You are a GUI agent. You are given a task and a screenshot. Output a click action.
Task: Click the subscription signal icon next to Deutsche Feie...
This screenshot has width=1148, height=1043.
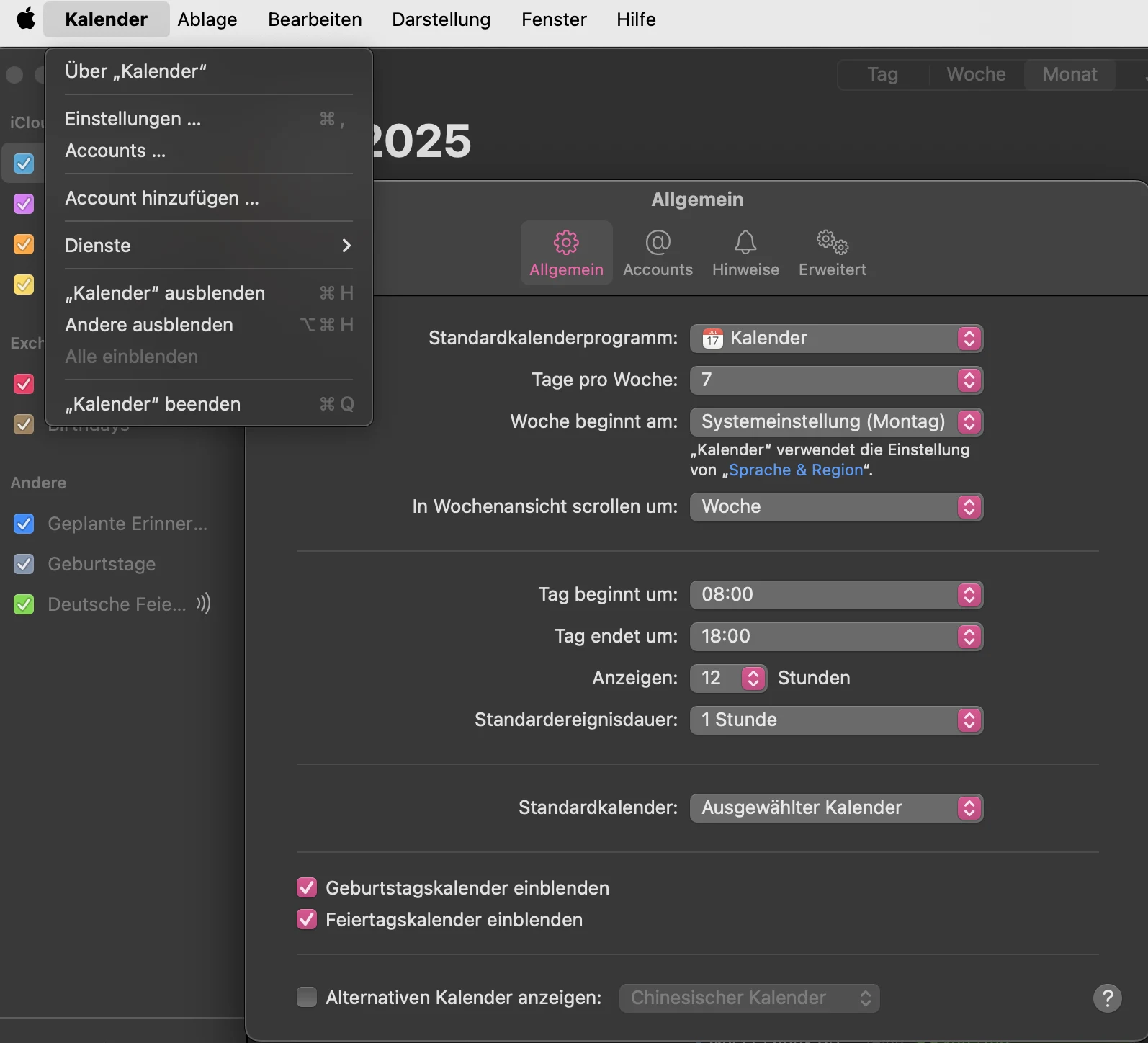tap(203, 604)
